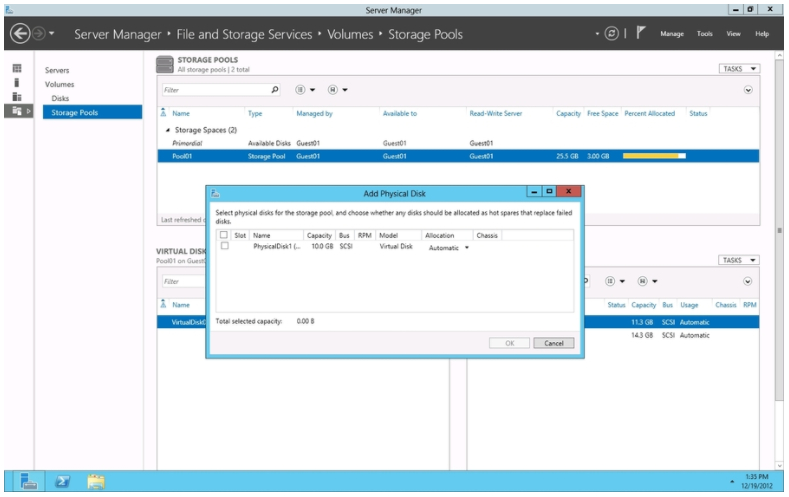This screenshot has height=497, width=789.
Task: Sort physical disks by RPM column header
Action: coord(750,305)
